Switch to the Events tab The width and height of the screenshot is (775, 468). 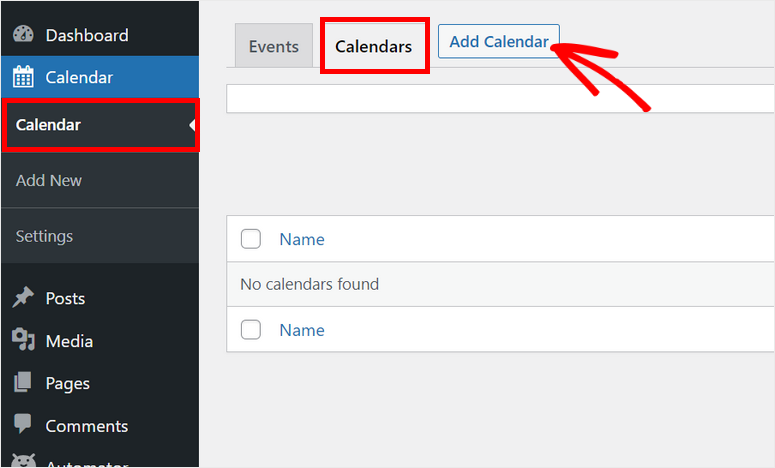tap(273, 47)
